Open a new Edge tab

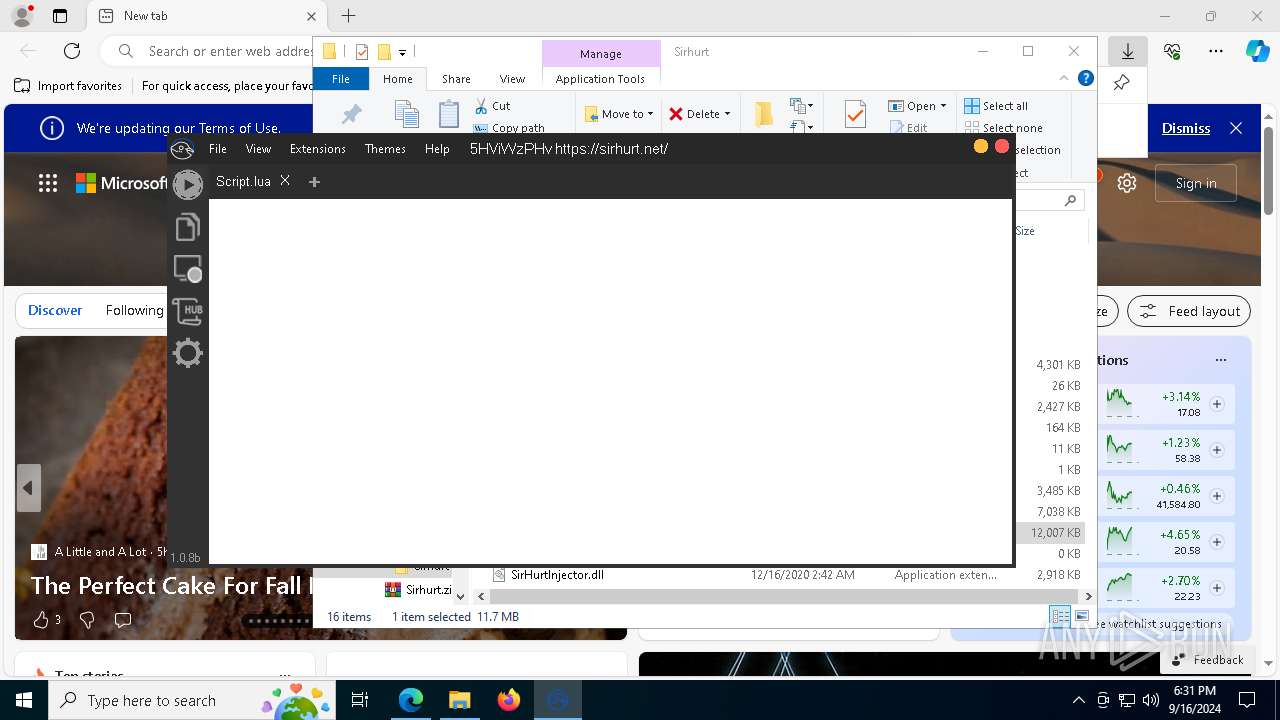point(348,16)
